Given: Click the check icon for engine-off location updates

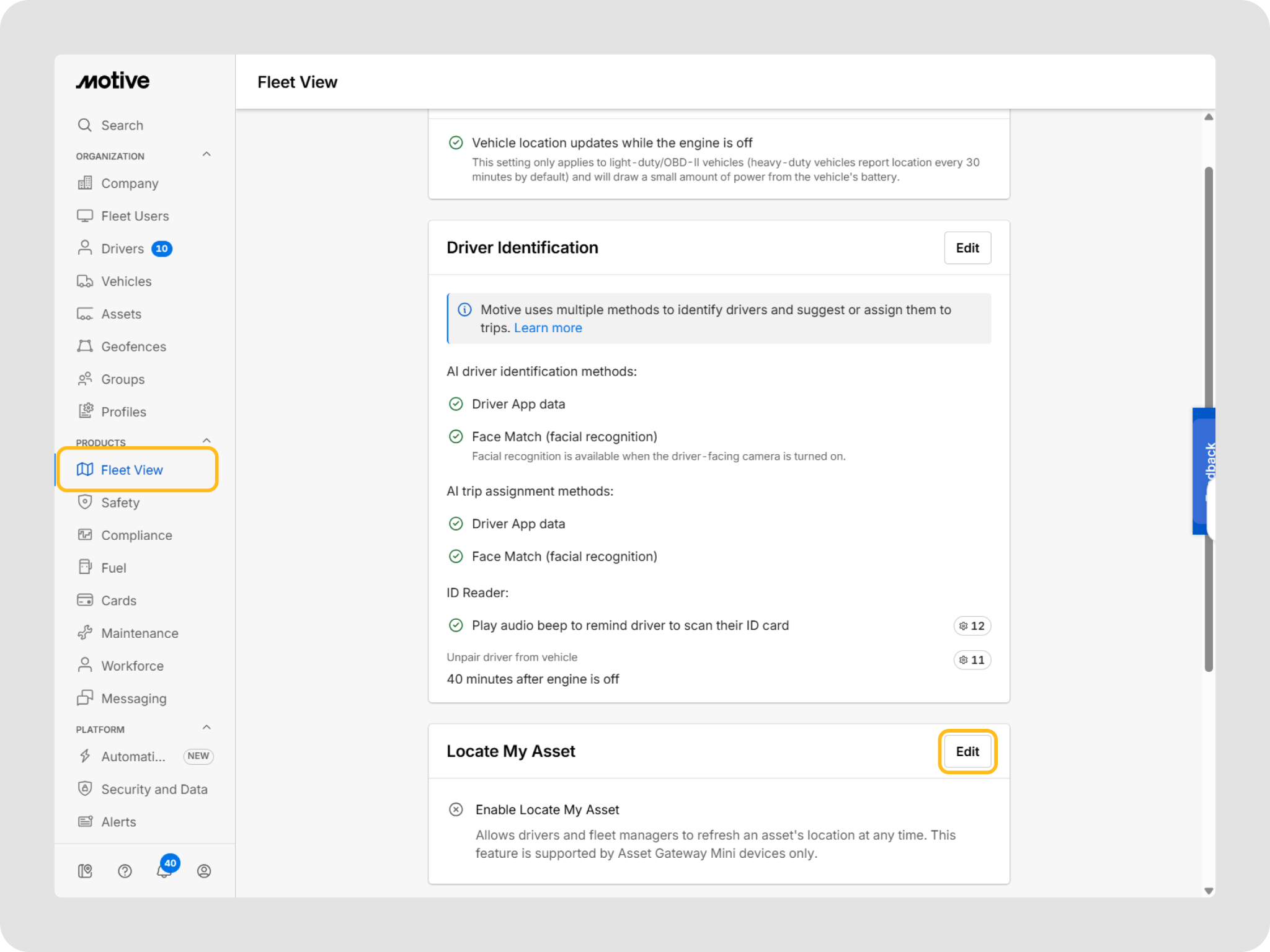Looking at the screenshot, I should click(x=456, y=143).
